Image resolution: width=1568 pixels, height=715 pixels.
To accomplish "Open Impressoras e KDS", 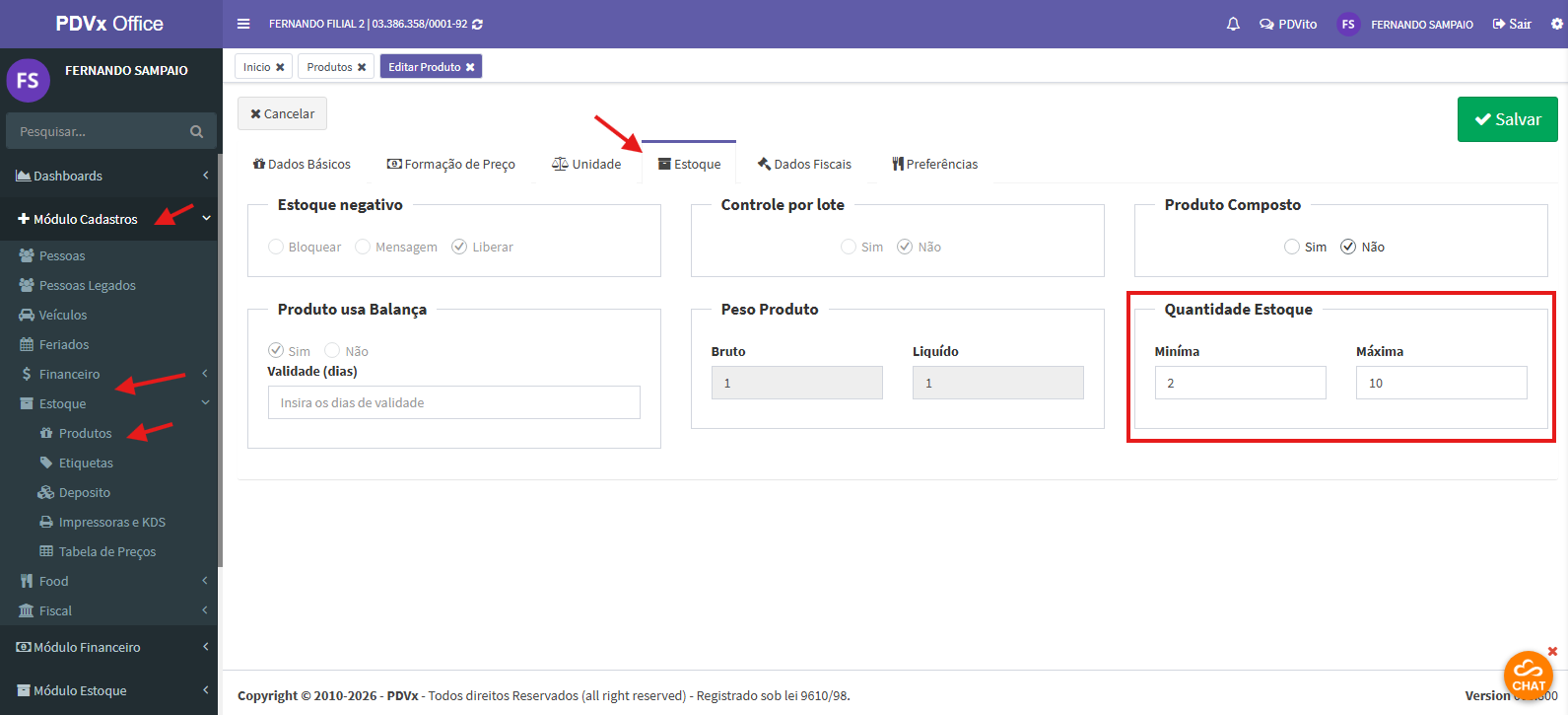I will tap(111, 522).
